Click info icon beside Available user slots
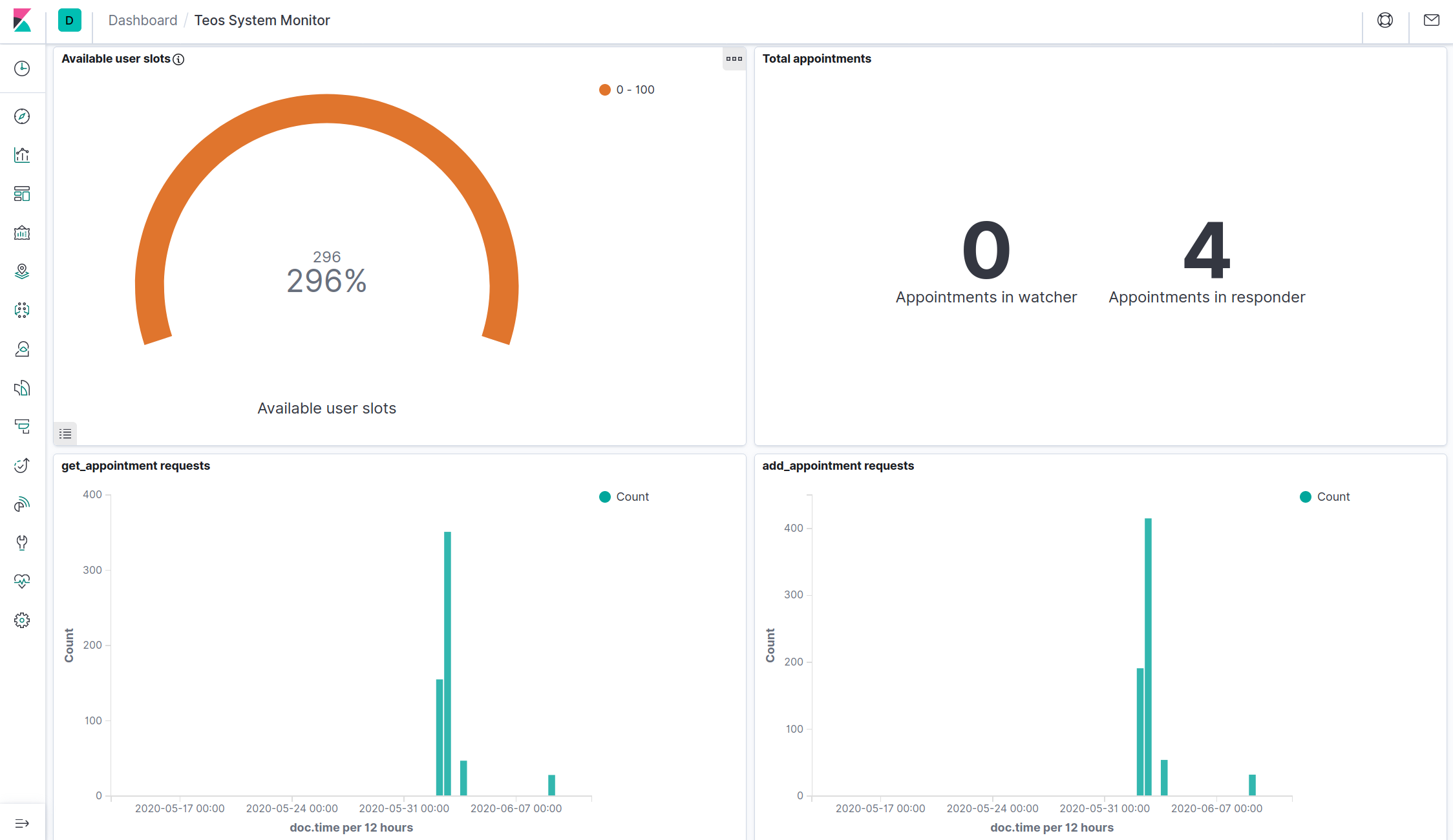The width and height of the screenshot is (1453, 840). click(x=179, y=59)
